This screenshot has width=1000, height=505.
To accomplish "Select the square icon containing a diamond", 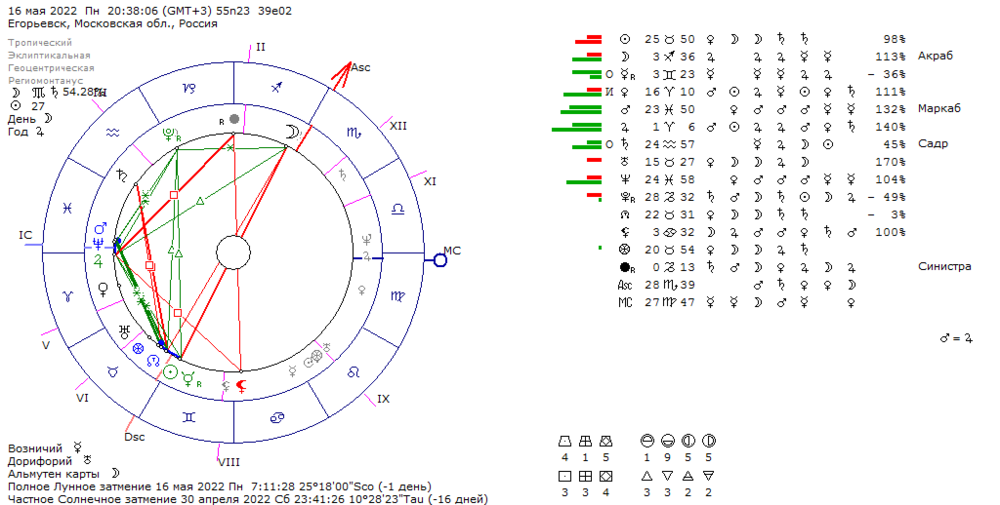I will (x=606, y=476).
